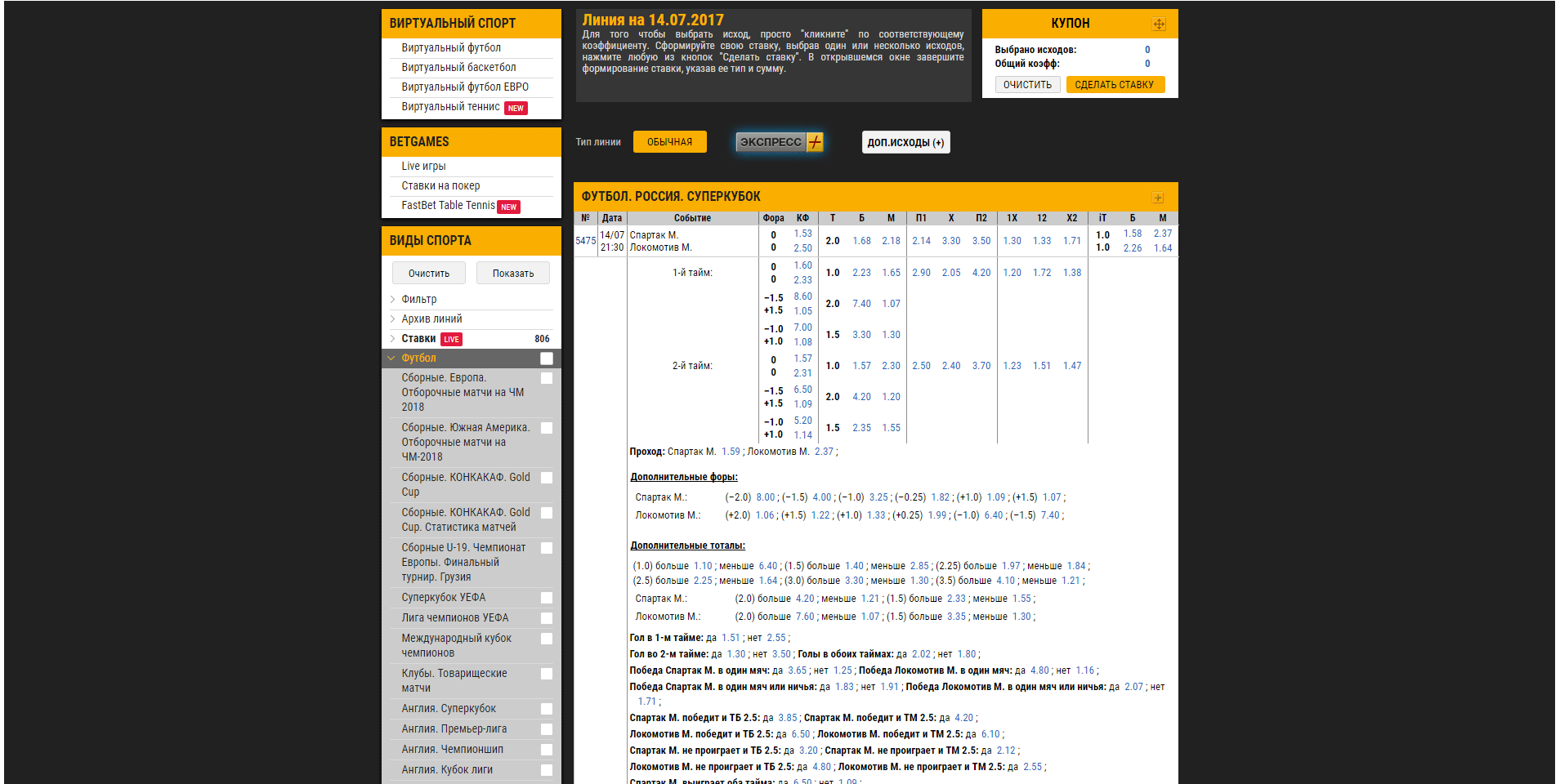
Task: Open event number 5475
Action: pyautogui.click(x=585, y=241)
